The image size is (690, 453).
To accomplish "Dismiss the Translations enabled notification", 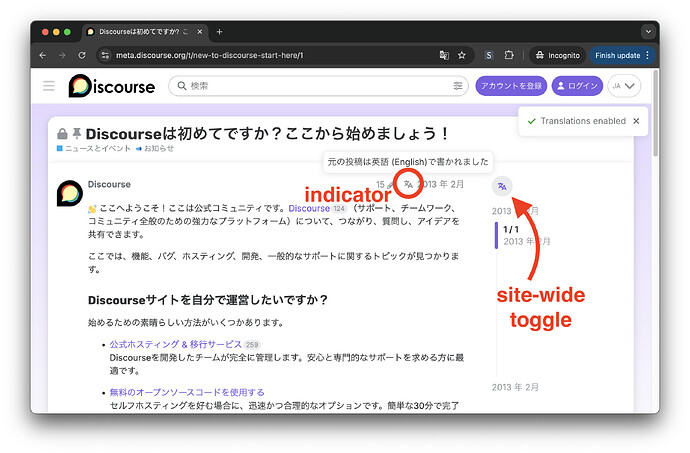I will pos(636,121).
